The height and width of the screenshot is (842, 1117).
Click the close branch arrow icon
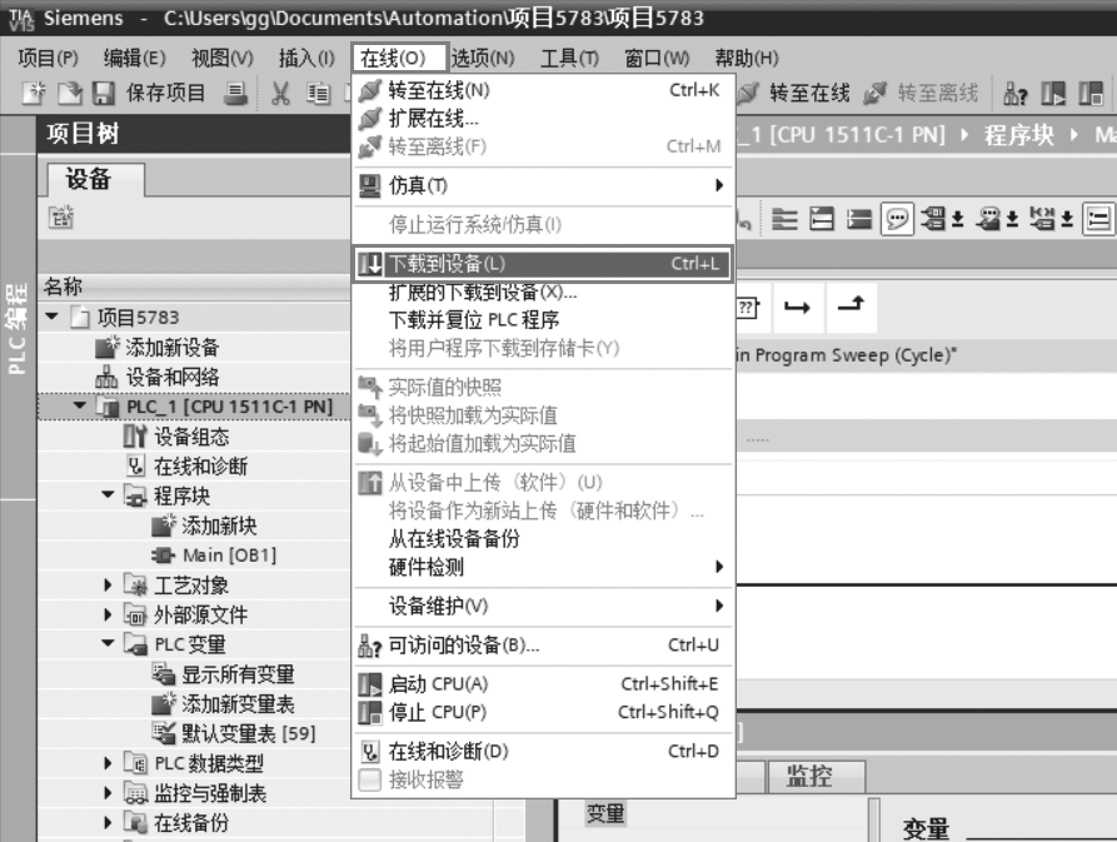pyautogui.click(x=851, y=308)
